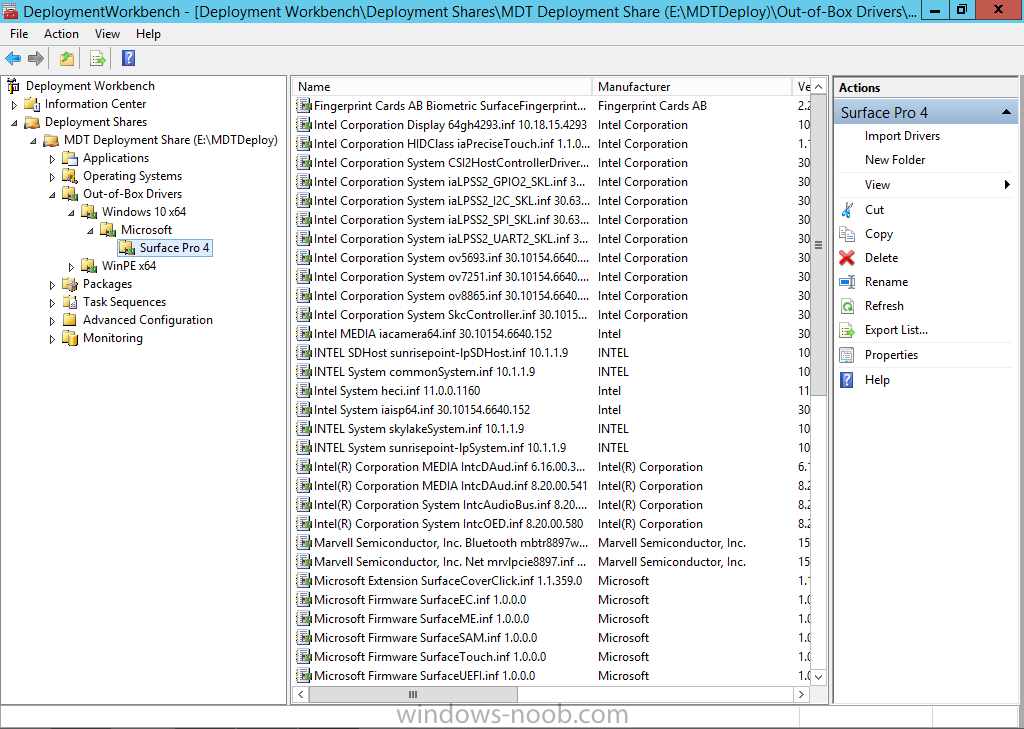Select Marvell Semiconductor Net mrvlpcie8897.inf row
Image resolution: width=1024 pixels, height=729 pixels.
coord(552,562)
